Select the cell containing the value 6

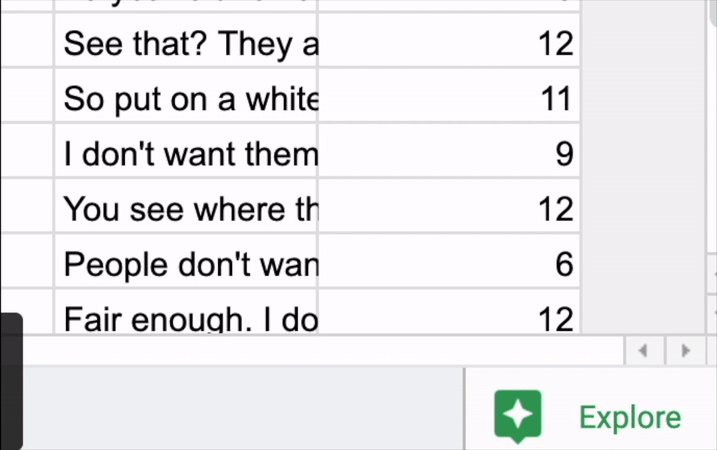pos(449,261)
